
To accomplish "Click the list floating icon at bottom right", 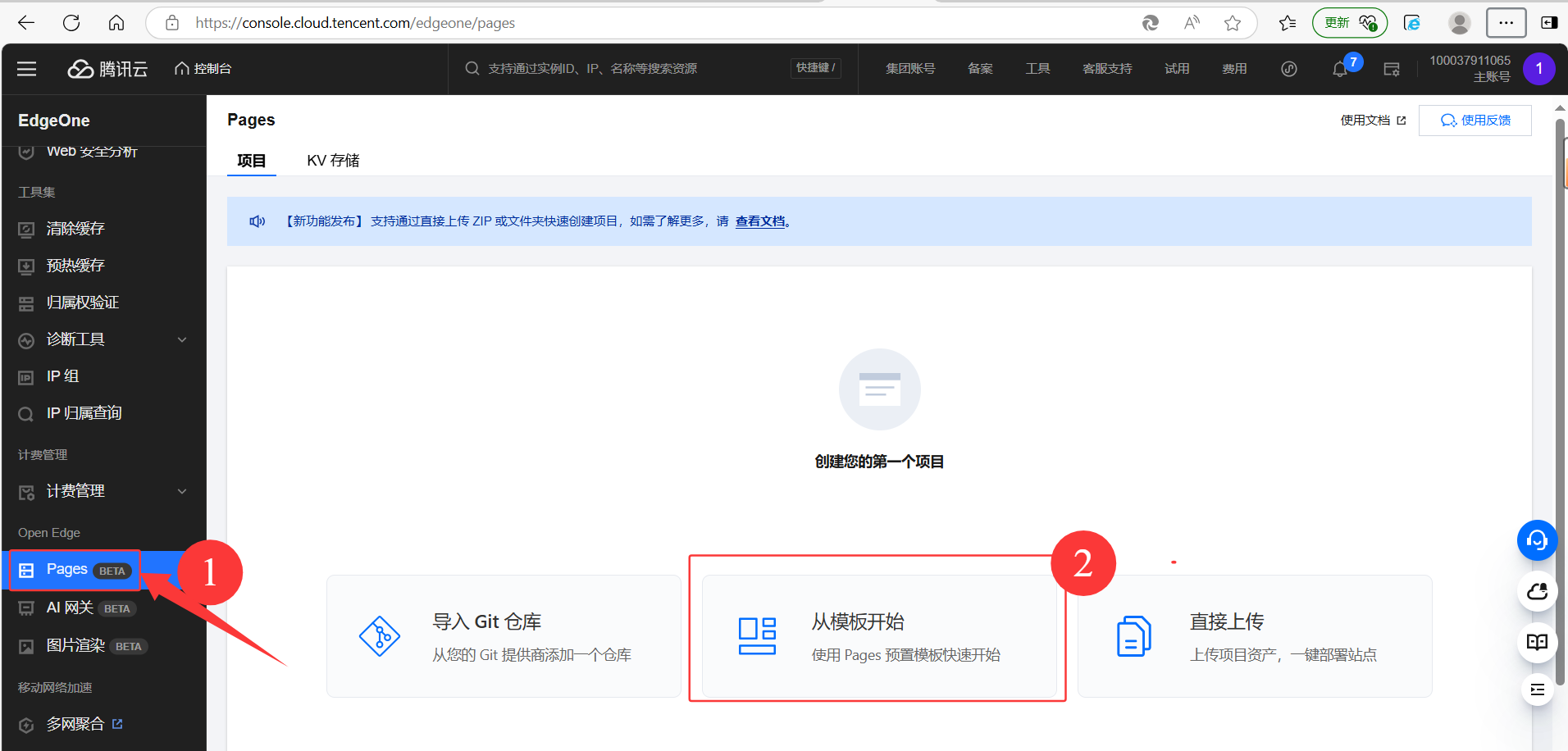I will coord(1538,690).
